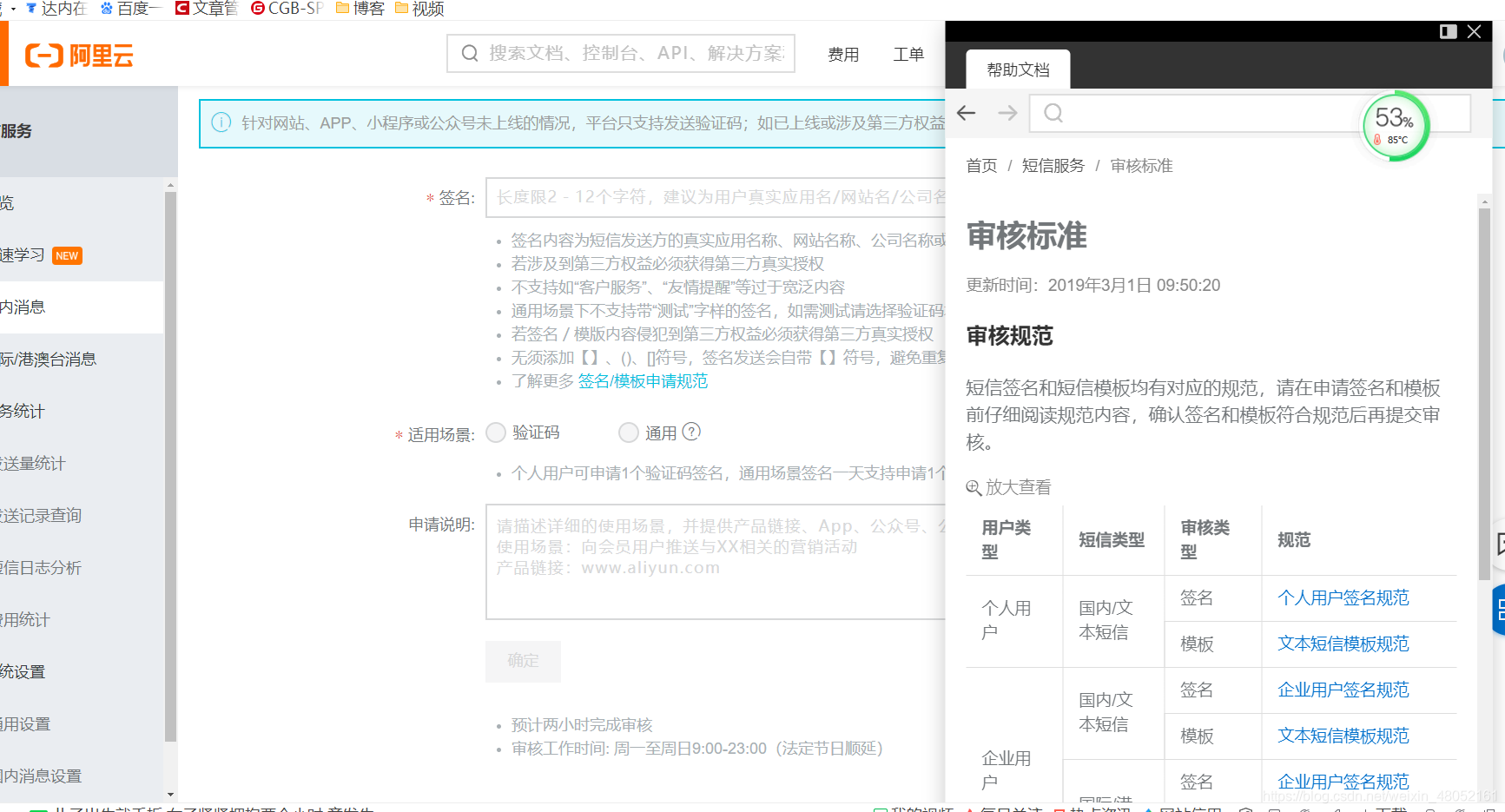Click the sidebar scroll up arrow
This screenshot has height=812, width=1505.
(170, 185)
